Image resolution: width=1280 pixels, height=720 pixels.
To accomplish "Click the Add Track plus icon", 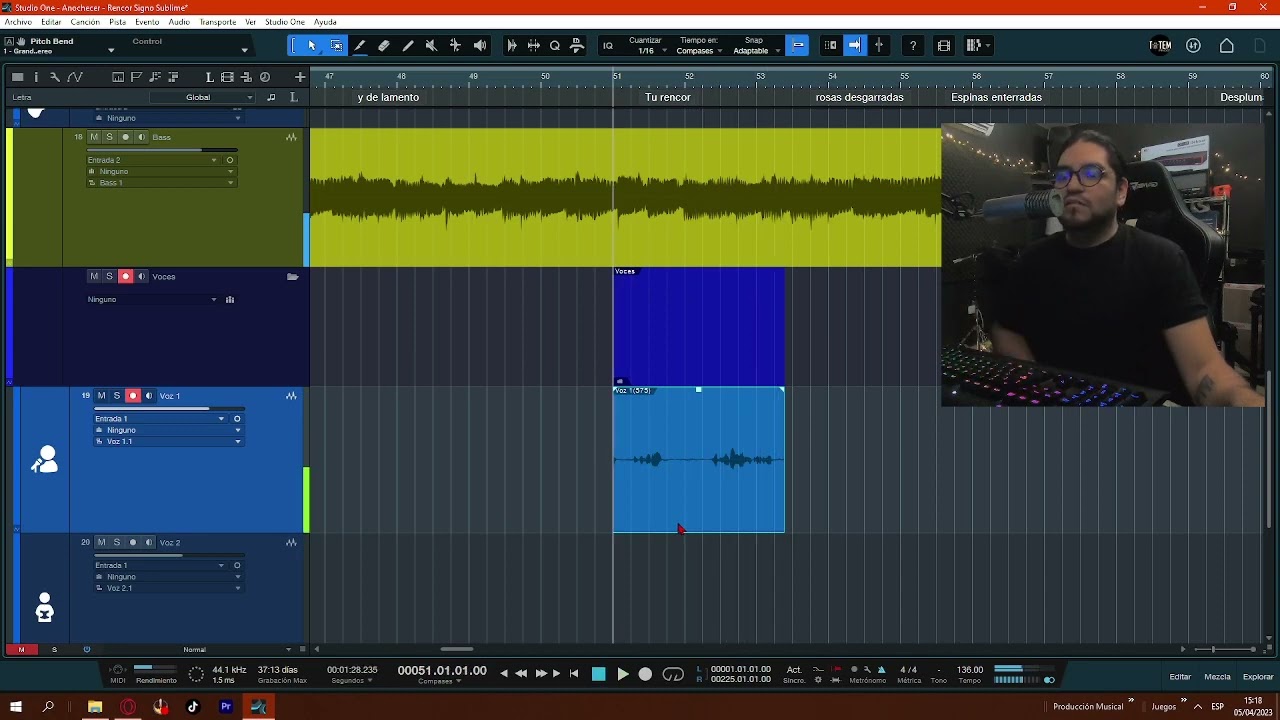I will [299, 77].
